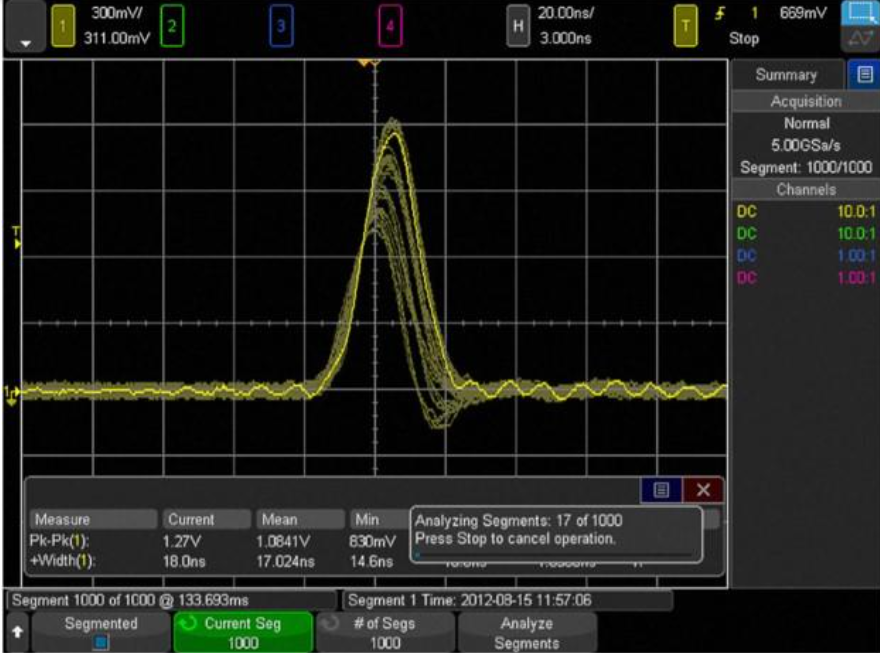Viewport: 880px width, 653px height.
Task: Click the 17.024ns mean width value
Action: click(x=285, y=561)
